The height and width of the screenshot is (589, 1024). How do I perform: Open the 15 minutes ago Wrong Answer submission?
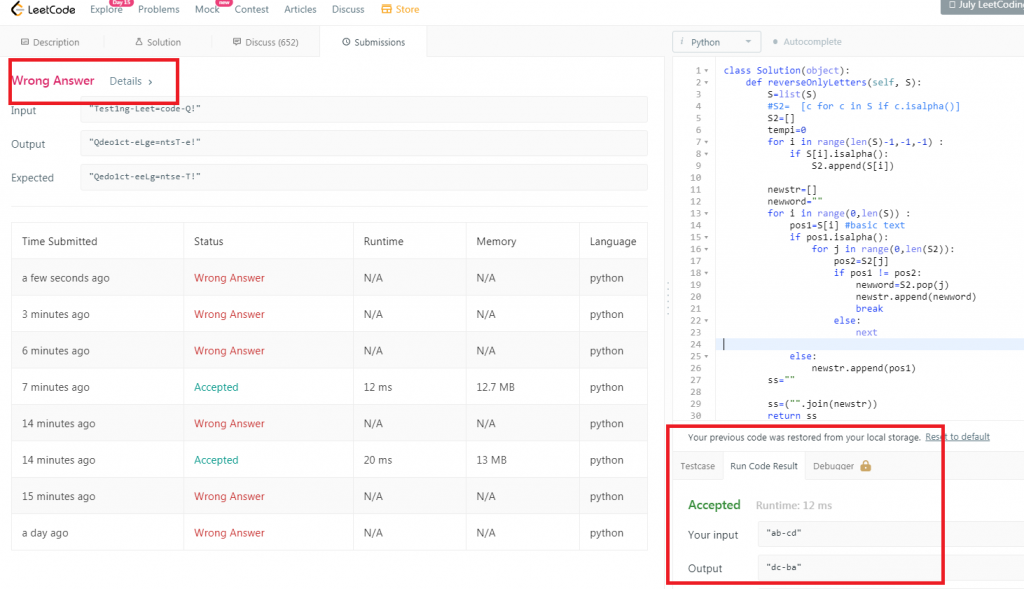[229, 496]
